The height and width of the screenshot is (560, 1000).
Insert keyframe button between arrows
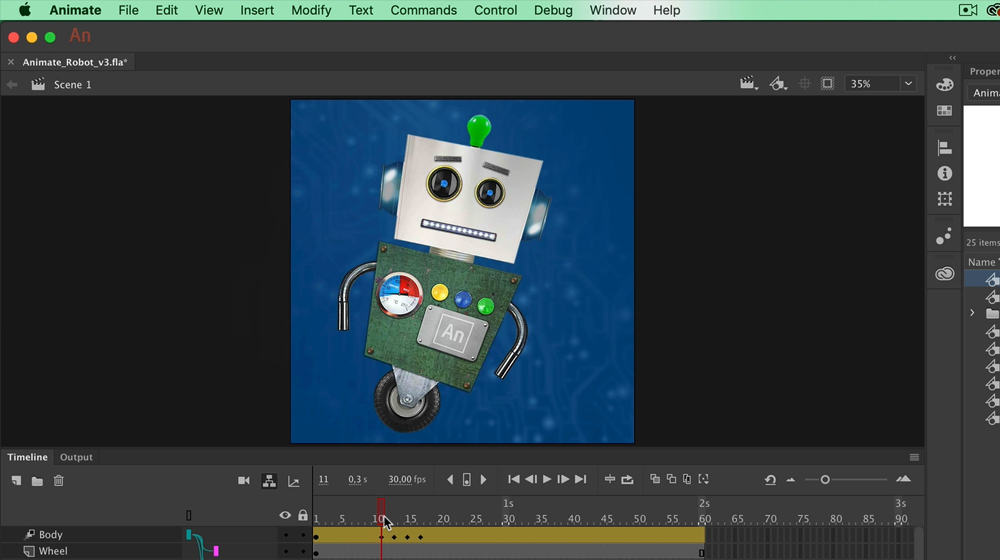467,480
